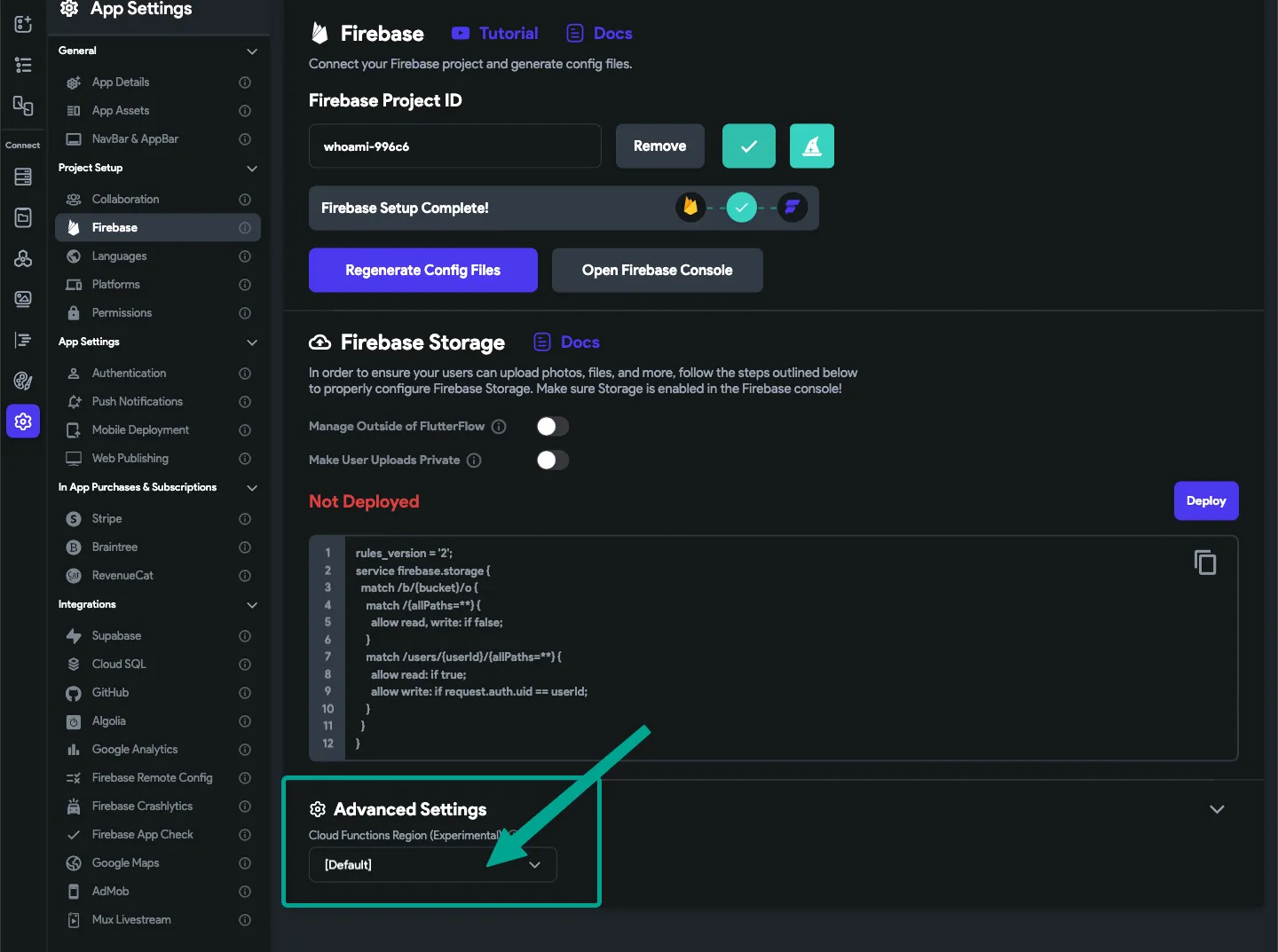Viewport: 1278px width, 952px height.
Task: Click info icon next to Collaboration
Action: (245, 200)
